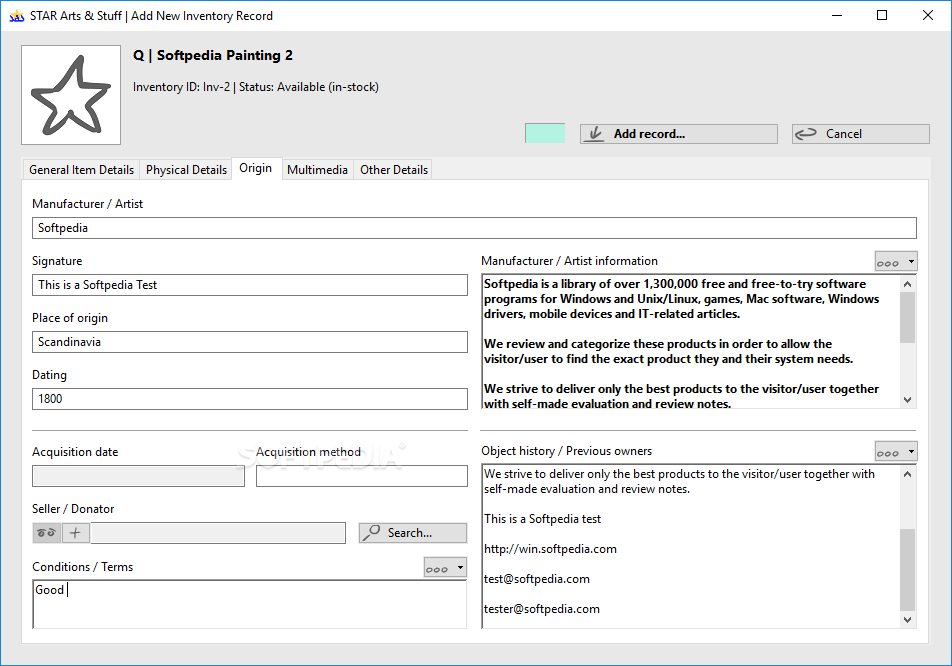Click the Acquisition date field

[138, 476]
